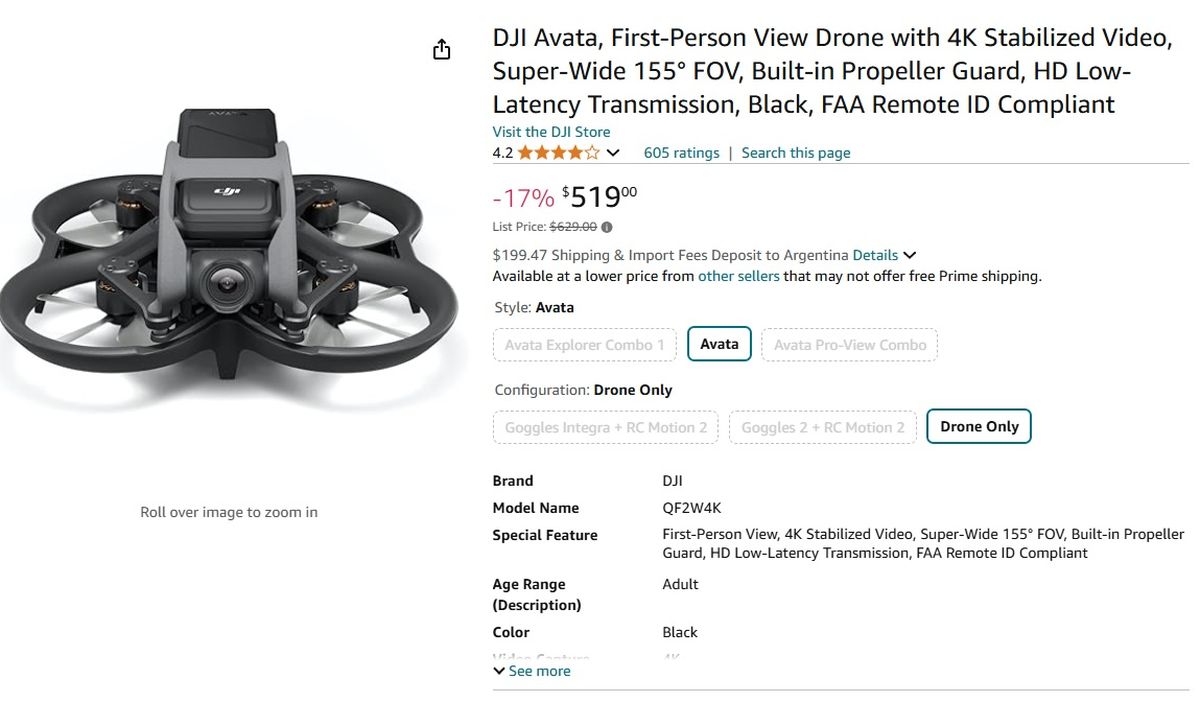Open the ratings breakdown chevron next to stars
Image resolution: width=1200 pixels, height=702 pixels.
click(x=613, y=153)
